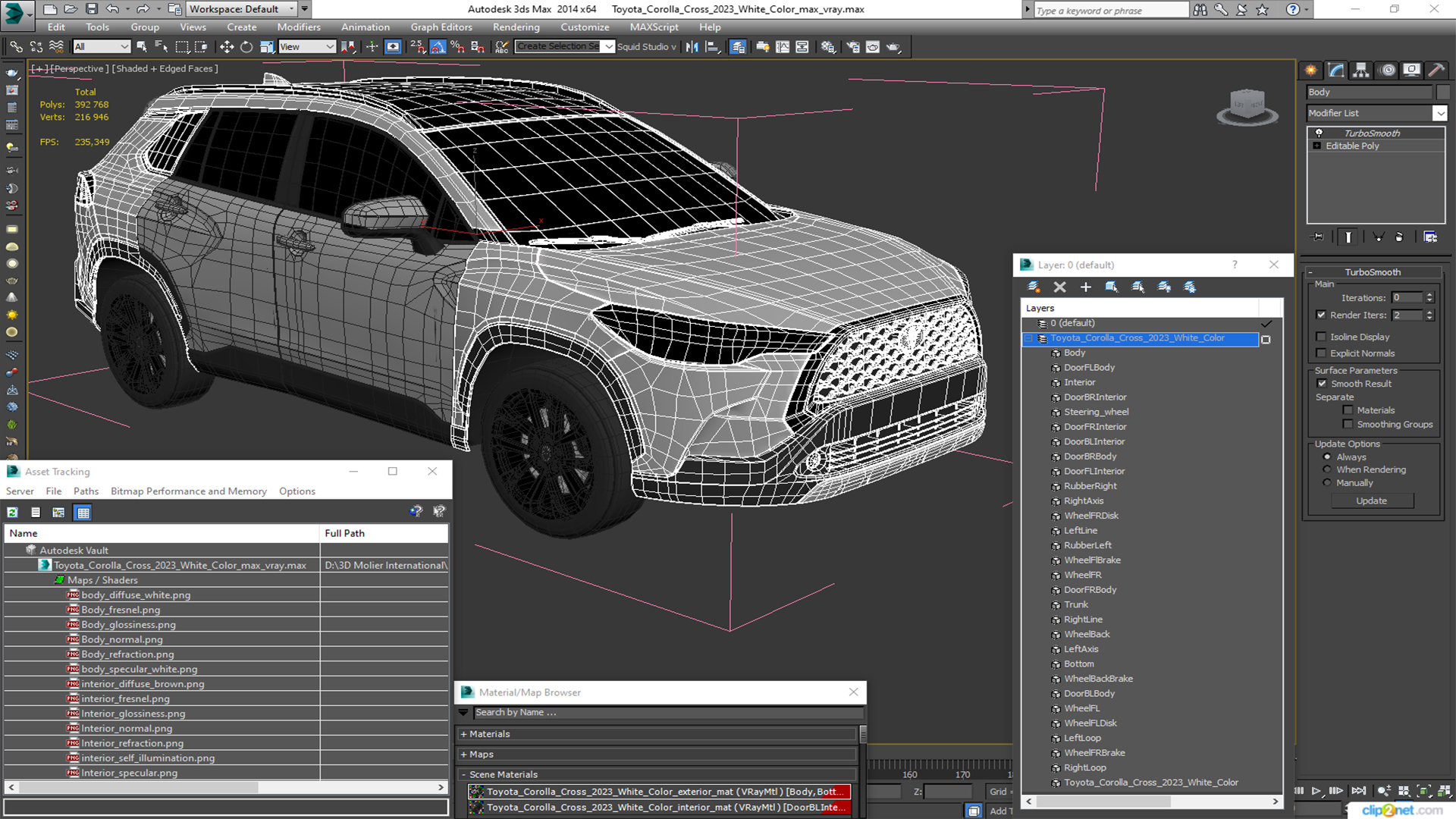Select the Select and Link tool
Image resolution: width=1456 pixels, height=819 pixels.
point(16,47)
